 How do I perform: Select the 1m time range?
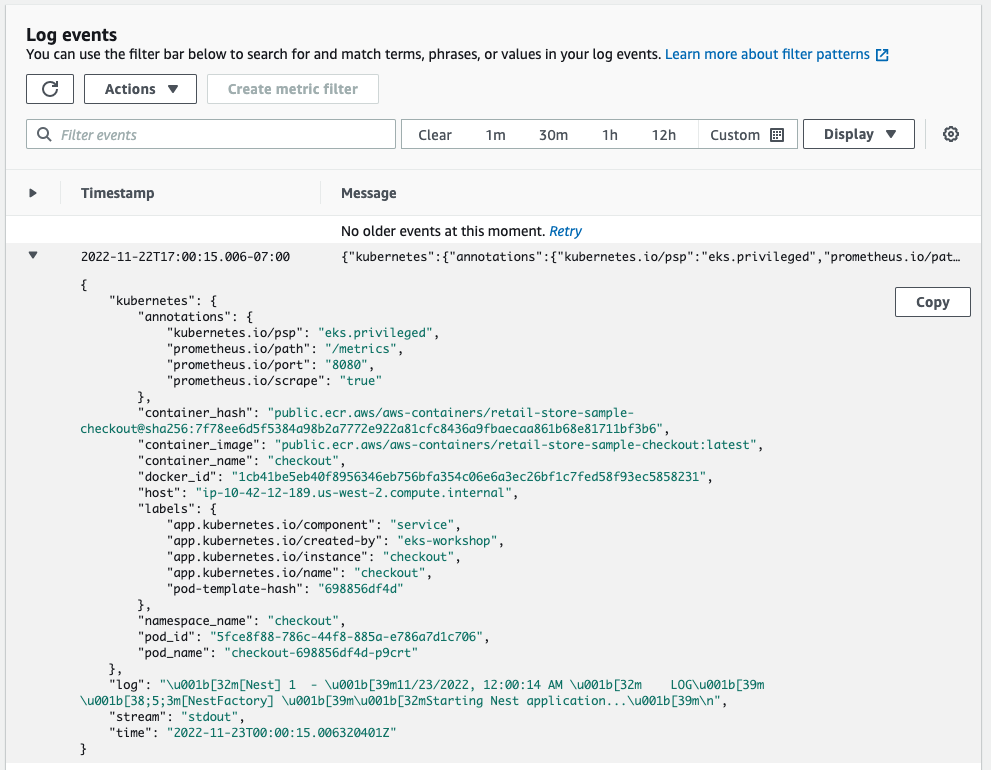click(x=495, y=135)
